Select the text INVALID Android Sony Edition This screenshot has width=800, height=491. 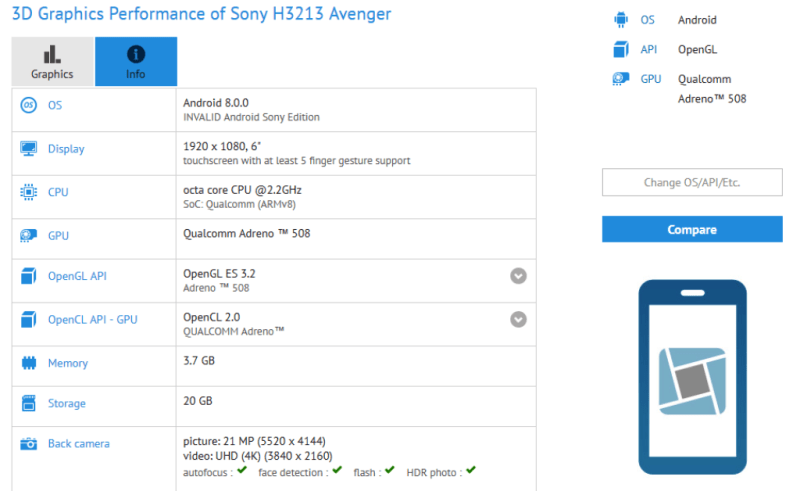[252, 117]
